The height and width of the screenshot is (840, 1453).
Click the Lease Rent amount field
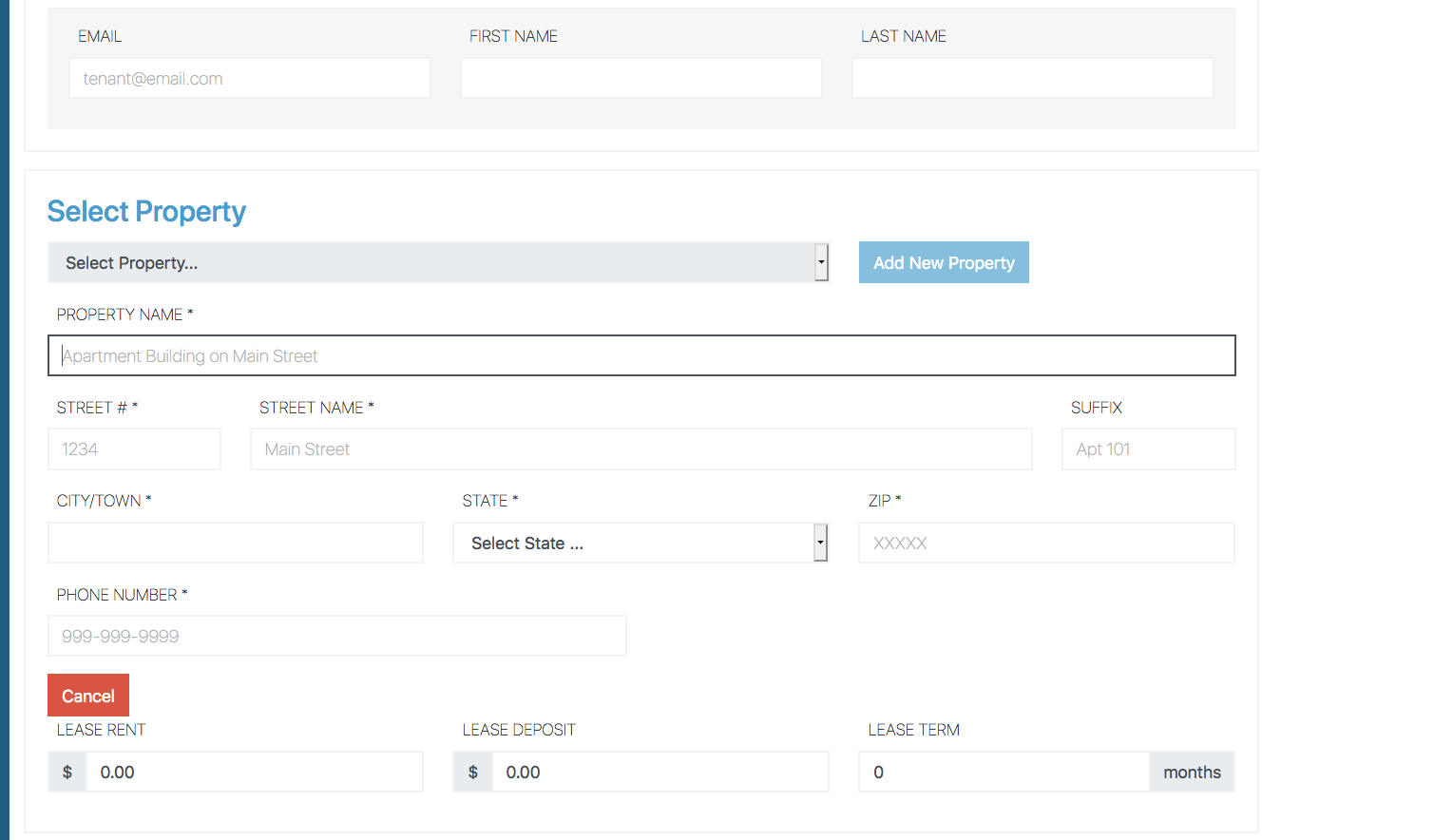(255, 772)
